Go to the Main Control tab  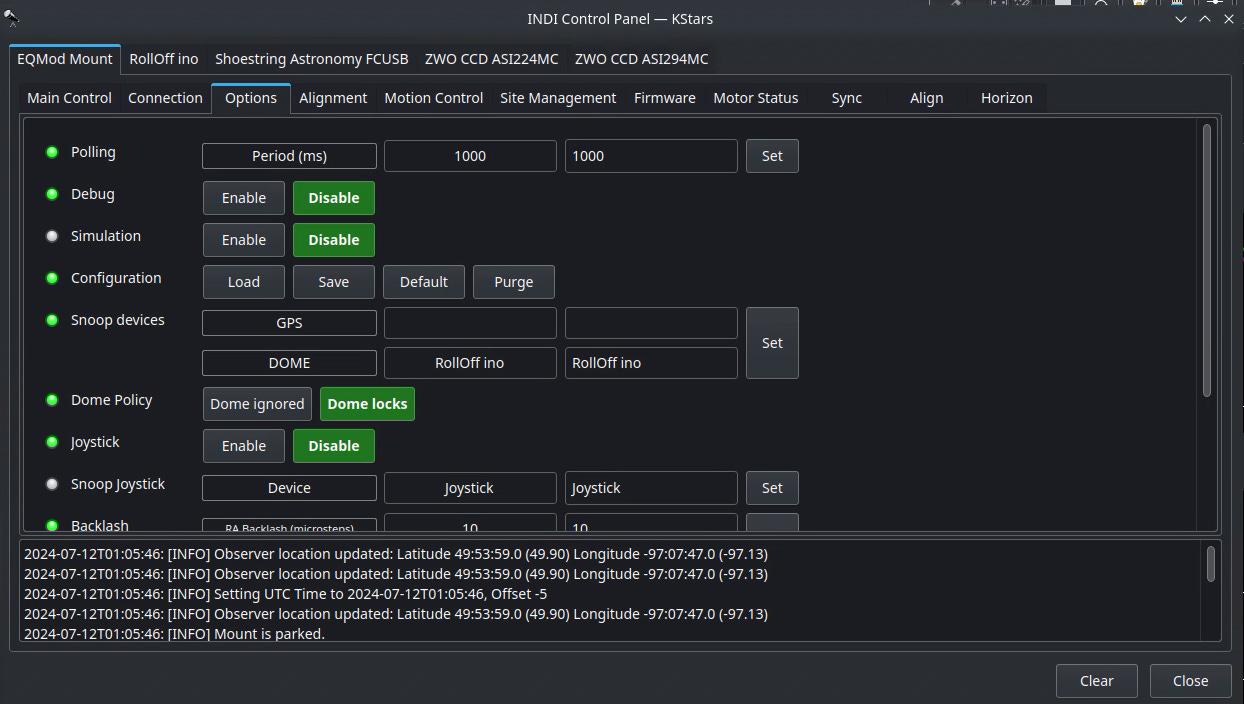[69, 98]
